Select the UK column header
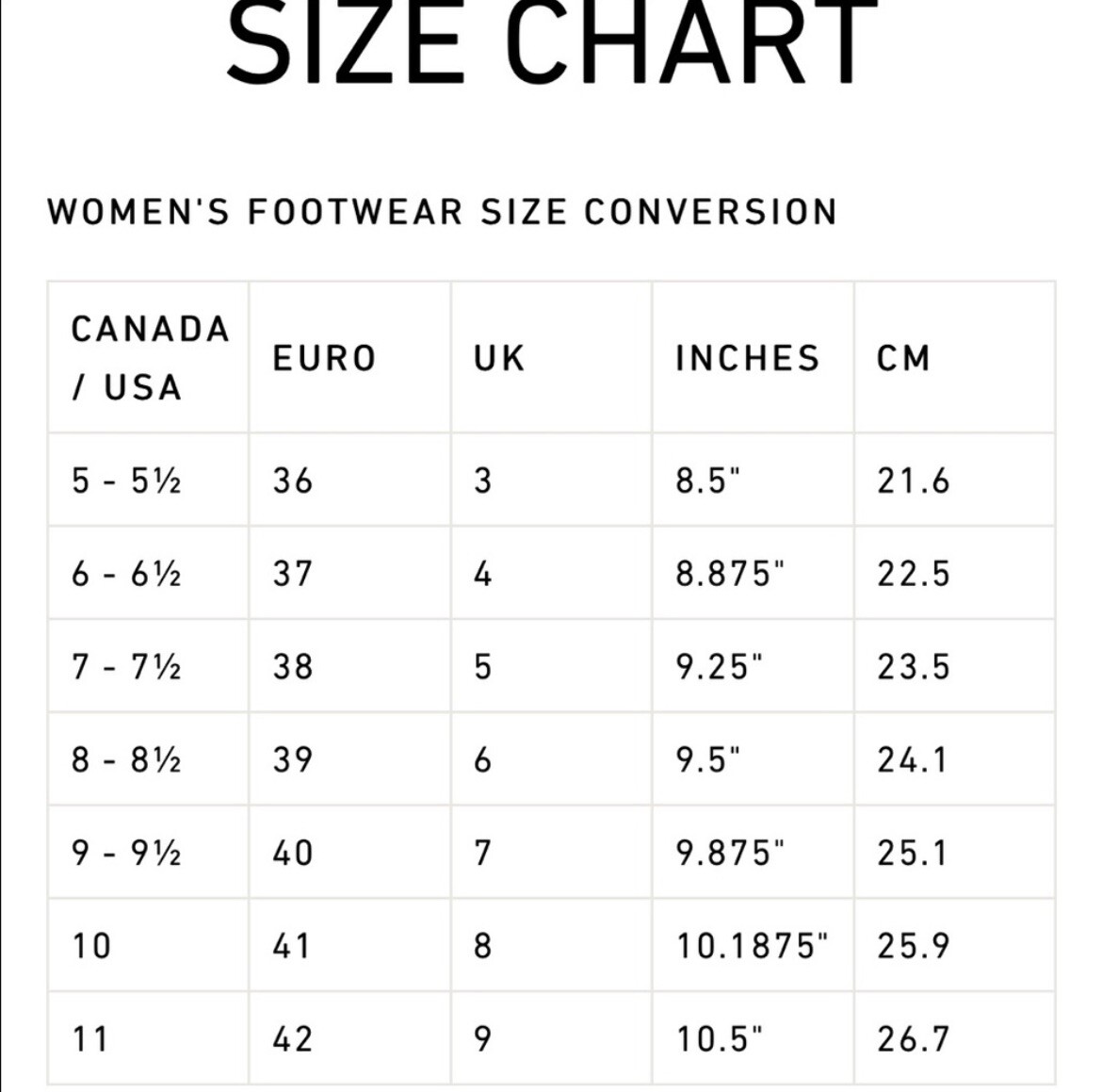1102x1092 pixels. click(x=552, y=358)
